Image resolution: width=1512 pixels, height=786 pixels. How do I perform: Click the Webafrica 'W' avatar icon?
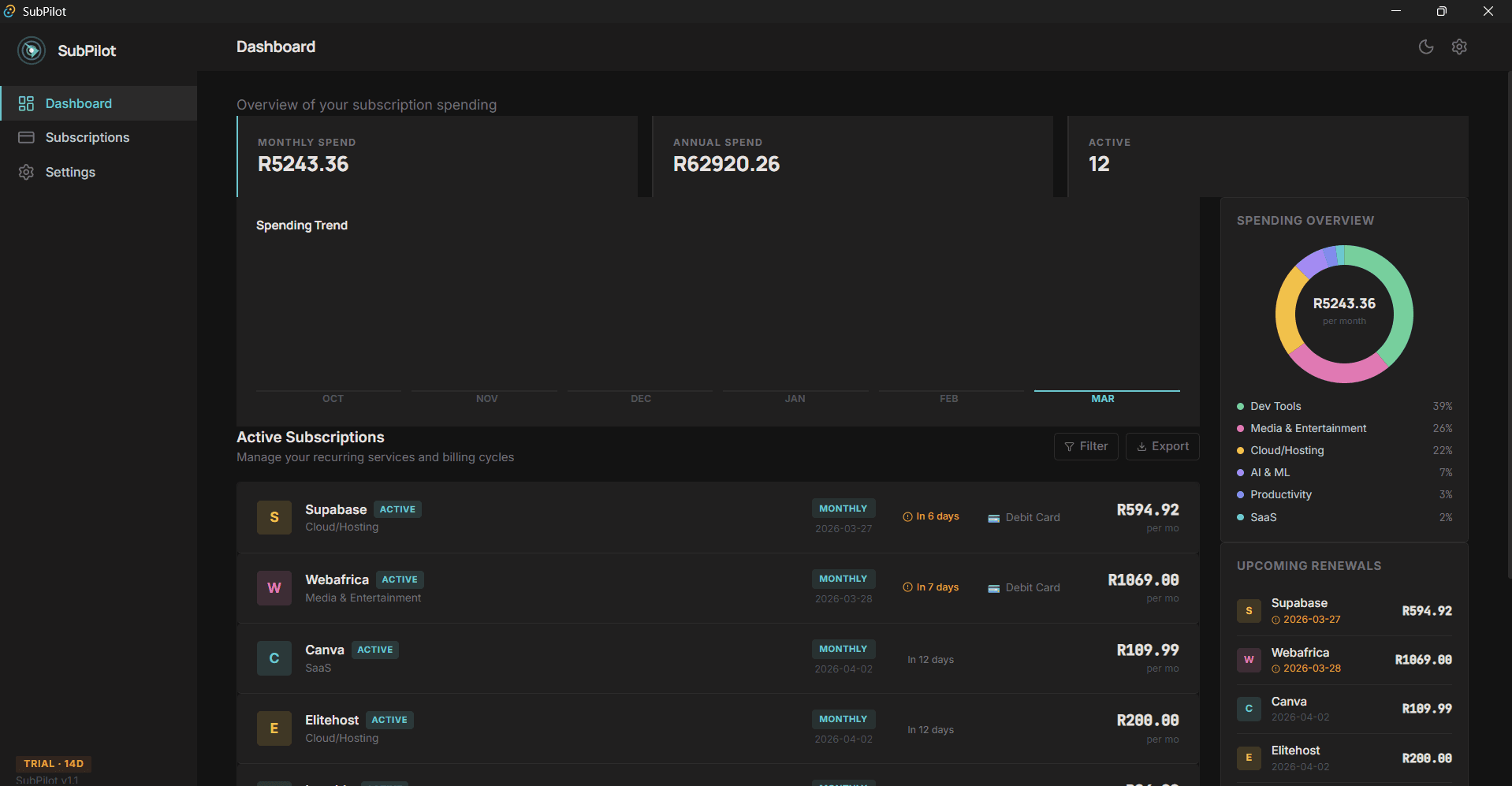tap(274, 587)
